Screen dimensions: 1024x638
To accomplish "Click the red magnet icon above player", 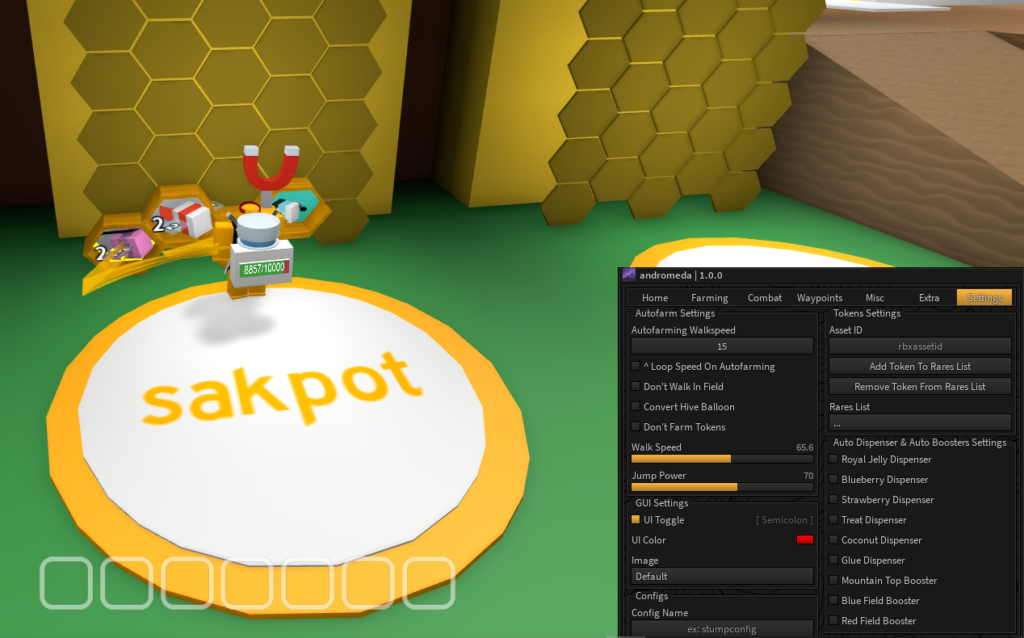I will pos(271,168).
